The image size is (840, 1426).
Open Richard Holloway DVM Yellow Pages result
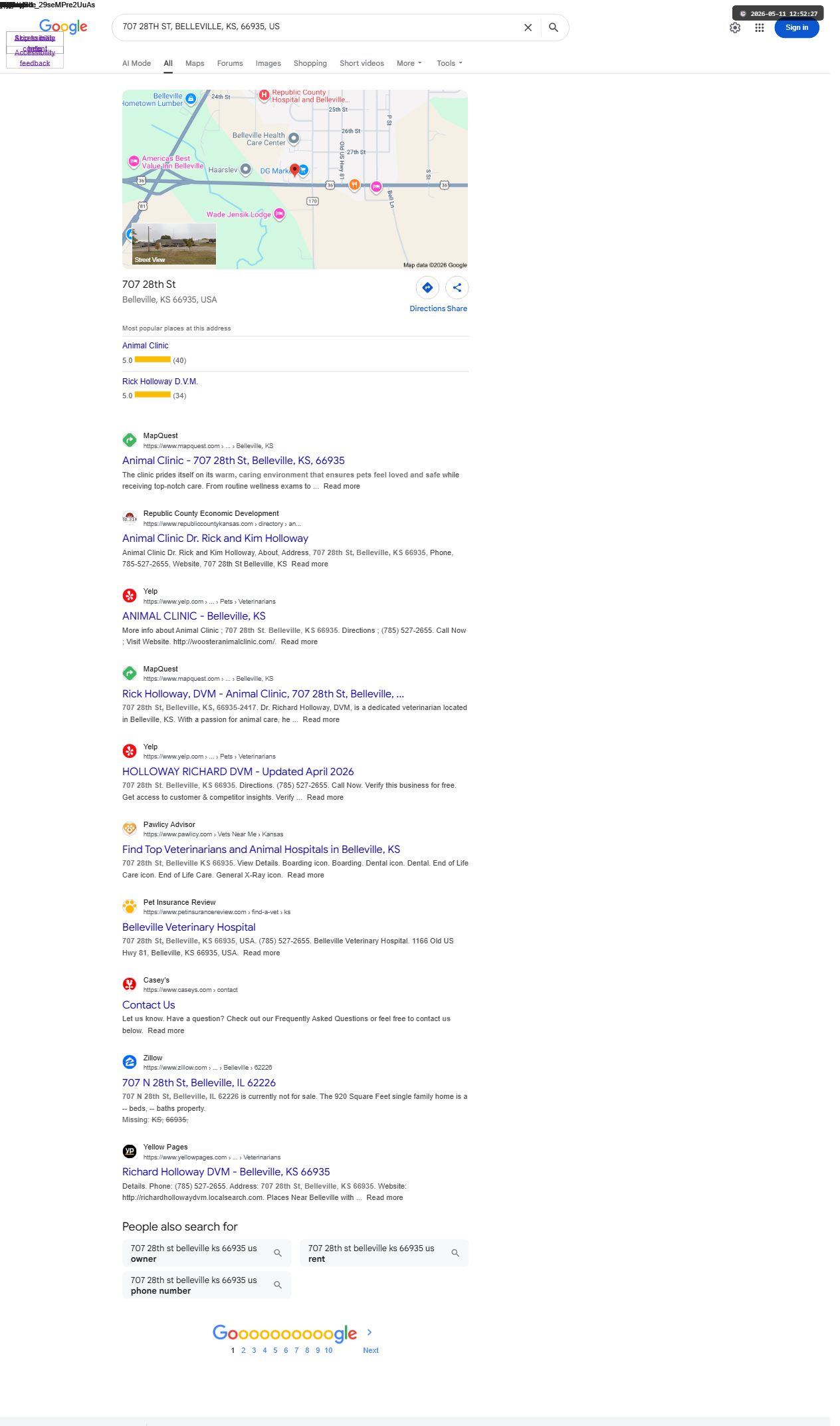[226, 1172]
